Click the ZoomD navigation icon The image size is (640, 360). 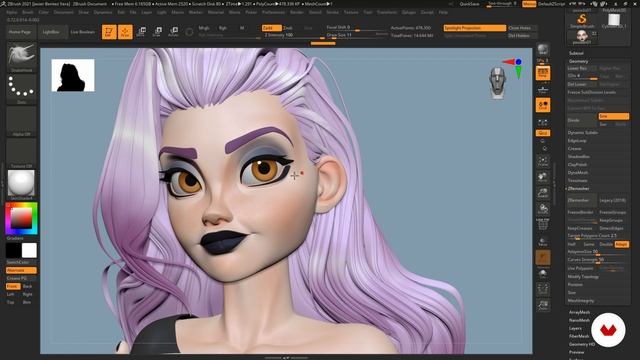[543, 193]
